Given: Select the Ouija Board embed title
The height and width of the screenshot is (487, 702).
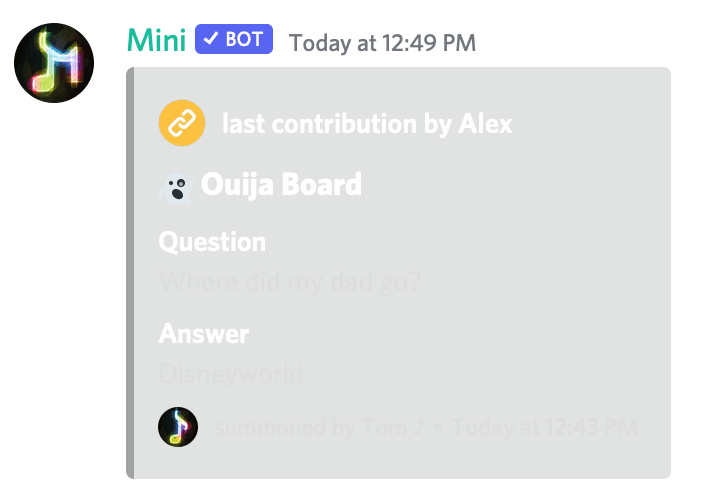Looking at the screenshot, I should point(281,184).
